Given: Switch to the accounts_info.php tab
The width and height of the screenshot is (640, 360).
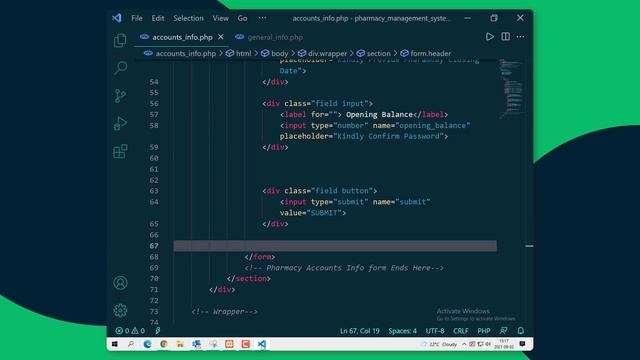Looking at the screenshot, I should click(182, 37).
